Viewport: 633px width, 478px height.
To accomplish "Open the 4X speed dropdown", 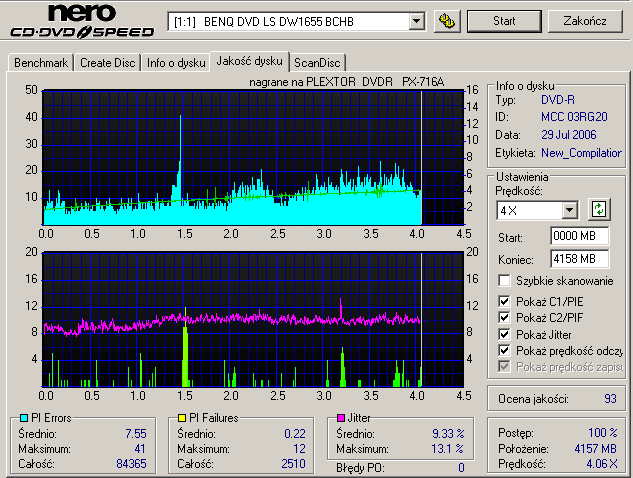I will coord(570,210).
